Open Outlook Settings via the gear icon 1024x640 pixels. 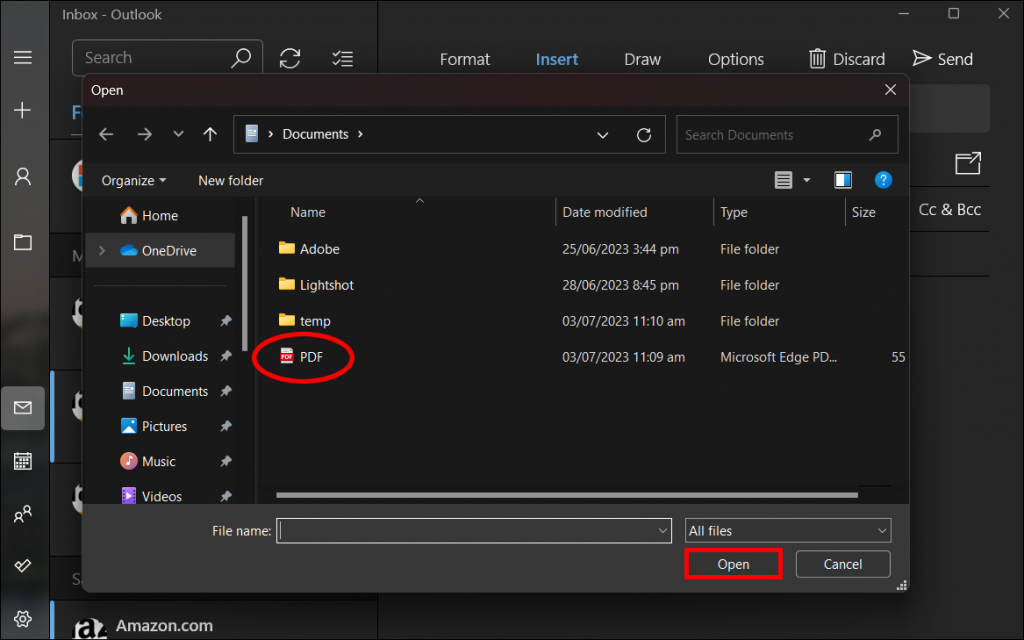click(23, 618)
